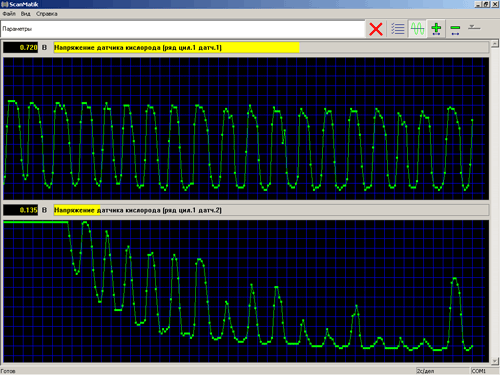Open the Файл menu
Image resolution: width=500 pixels, height=375 pixels.
[9, 14]
